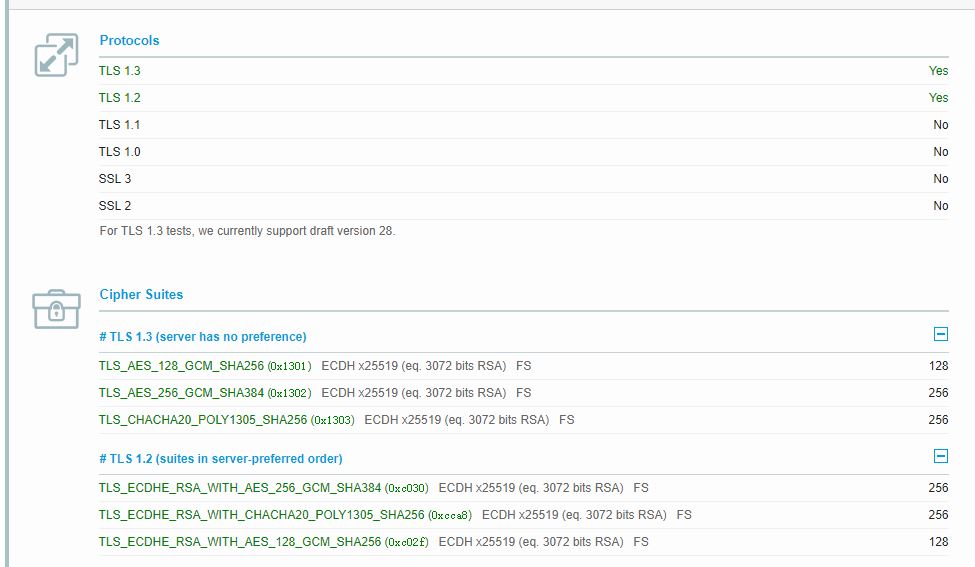Click ECDH x25519 details for ECDHE AES_256_GCM_SHA384
The height and width of the screenshot is (567, 975).
click(531, 488)
